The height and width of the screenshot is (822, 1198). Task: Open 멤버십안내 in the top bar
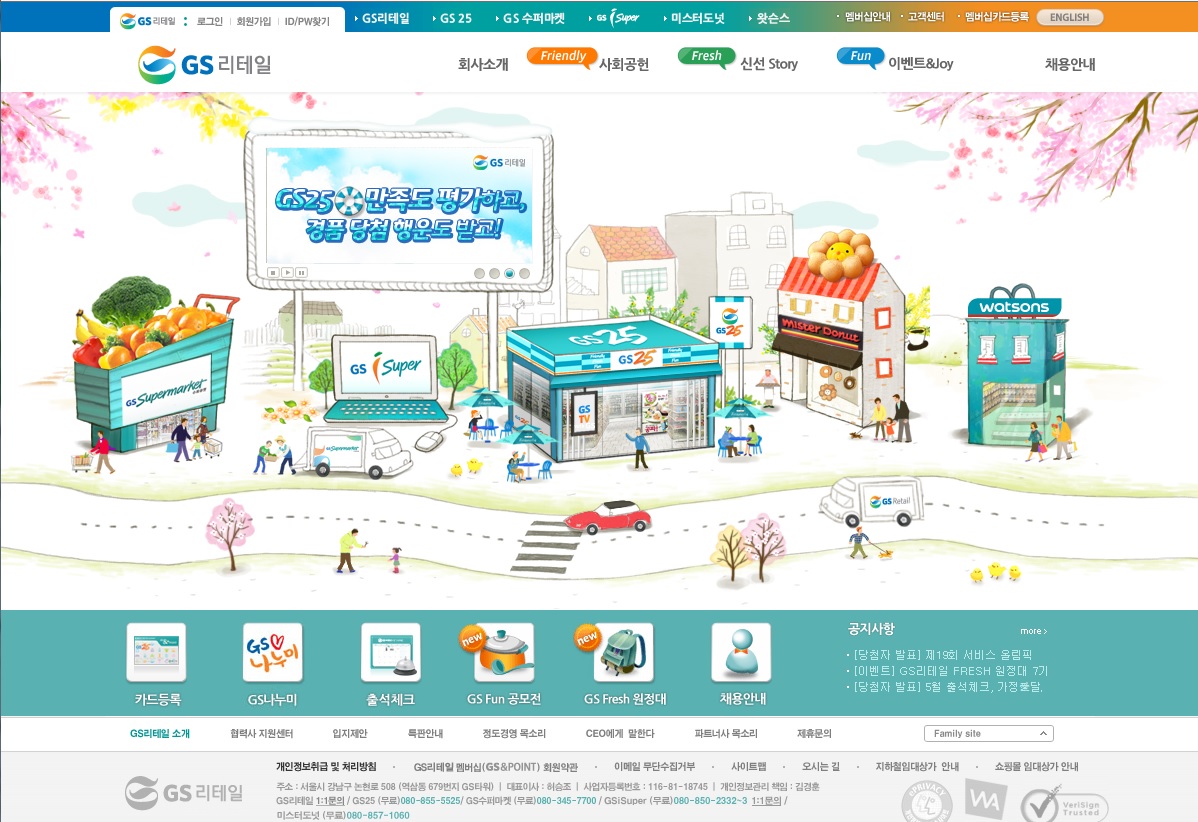pos(867,17)
